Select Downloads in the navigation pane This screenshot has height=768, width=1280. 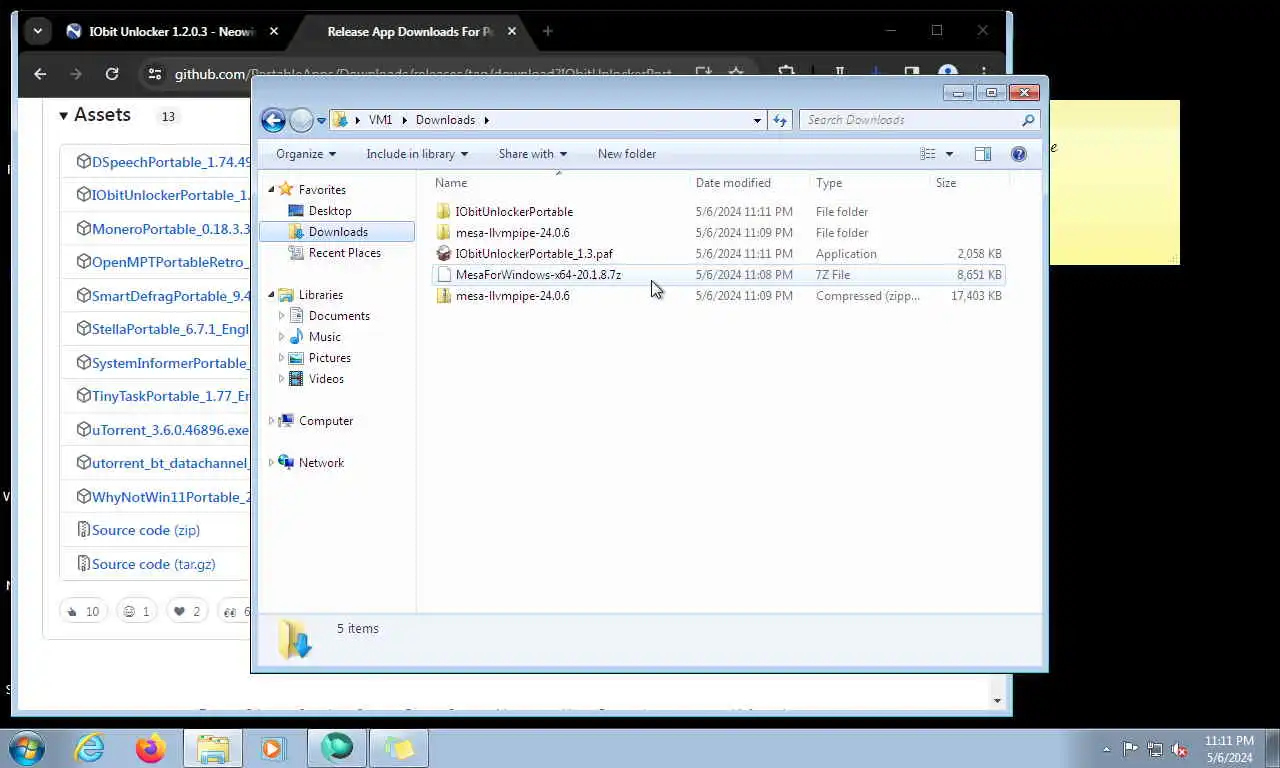[x=337, y=232]
